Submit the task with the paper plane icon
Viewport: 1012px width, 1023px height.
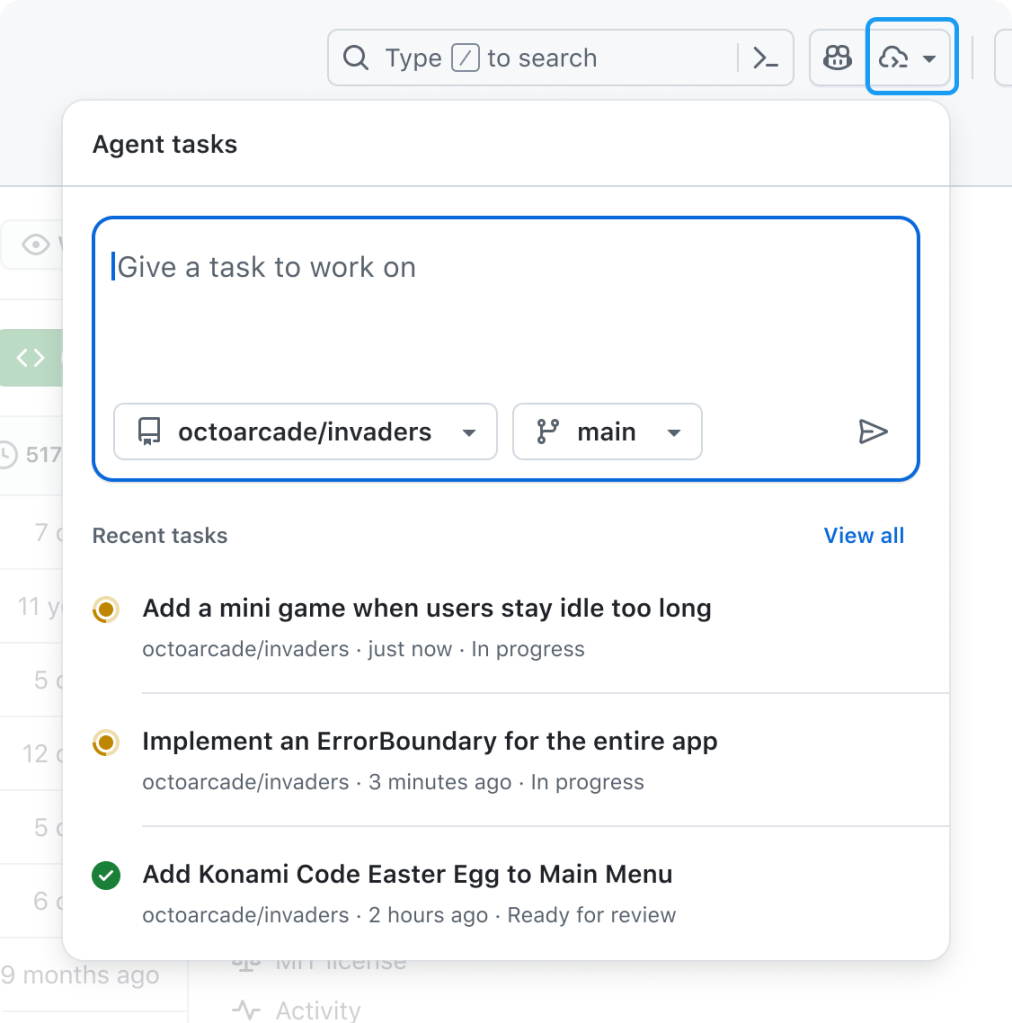(874, 432)
